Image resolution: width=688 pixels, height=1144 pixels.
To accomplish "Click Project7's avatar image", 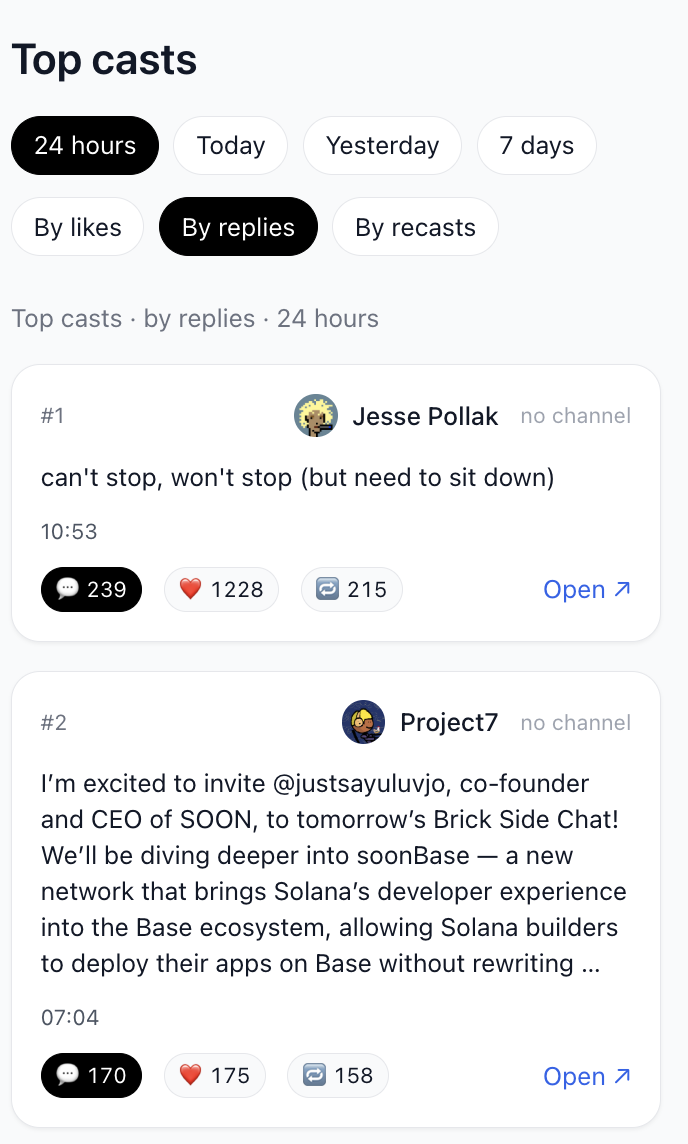I will [x=363, y=722].
